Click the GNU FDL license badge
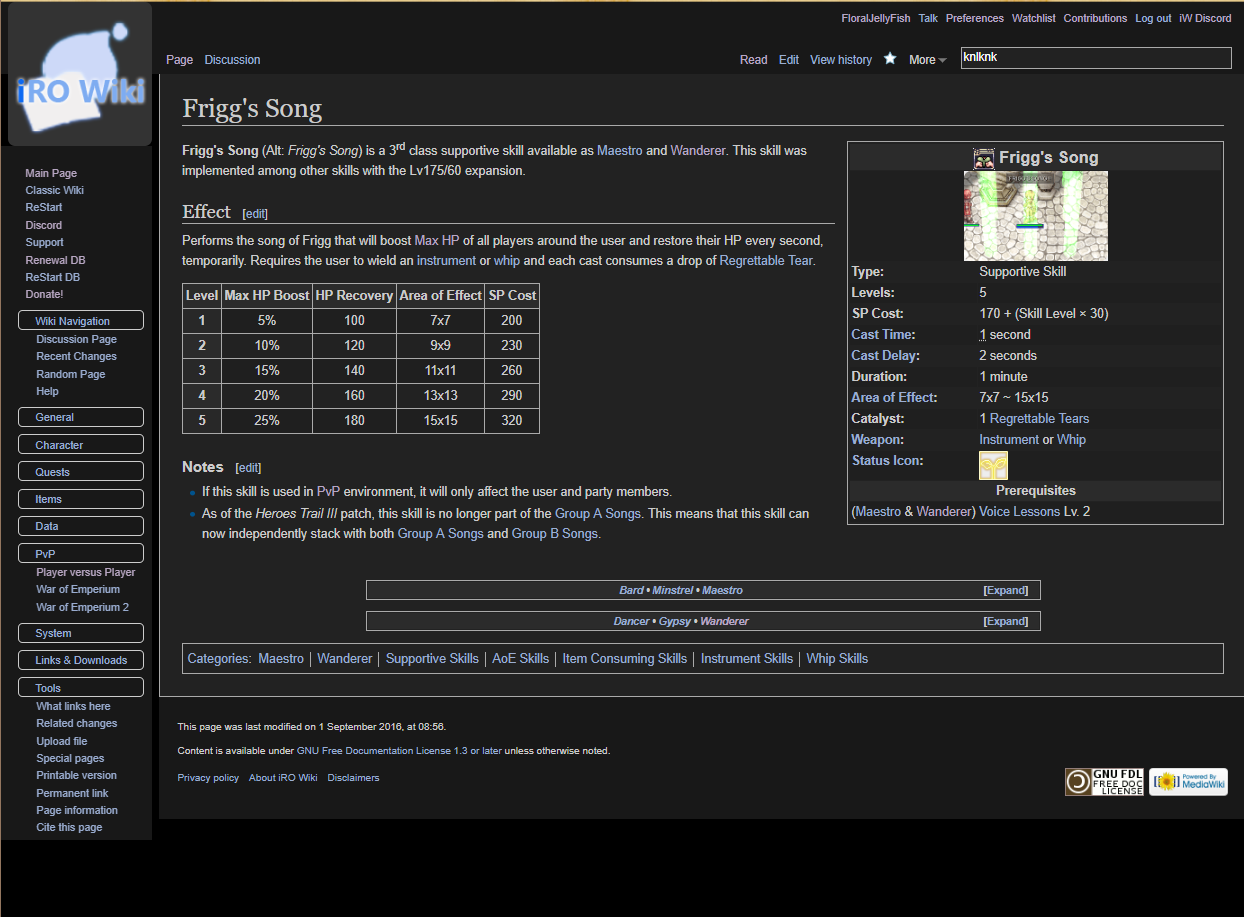Viewport: 1244px width, 917px height. pos(1104,782)
